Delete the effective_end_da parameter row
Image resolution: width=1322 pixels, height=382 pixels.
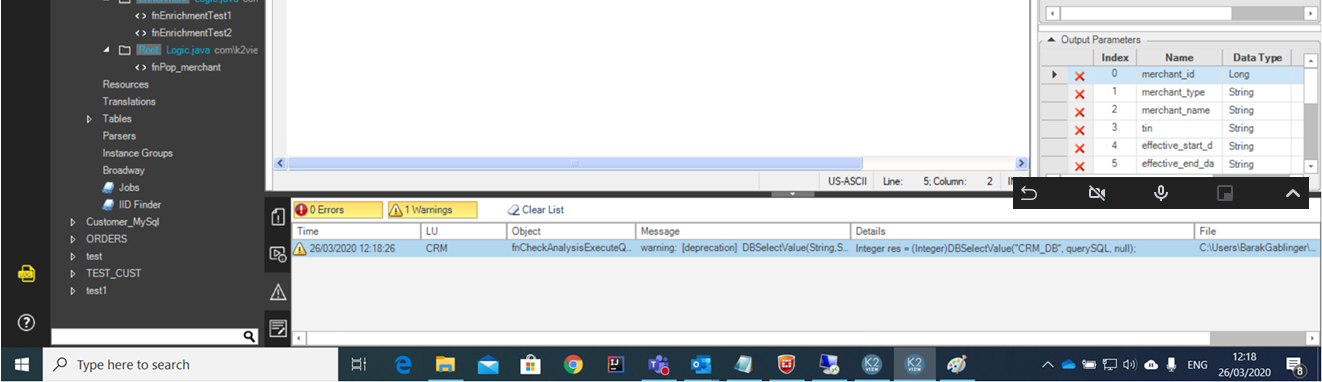click(x=1080, y=165)
